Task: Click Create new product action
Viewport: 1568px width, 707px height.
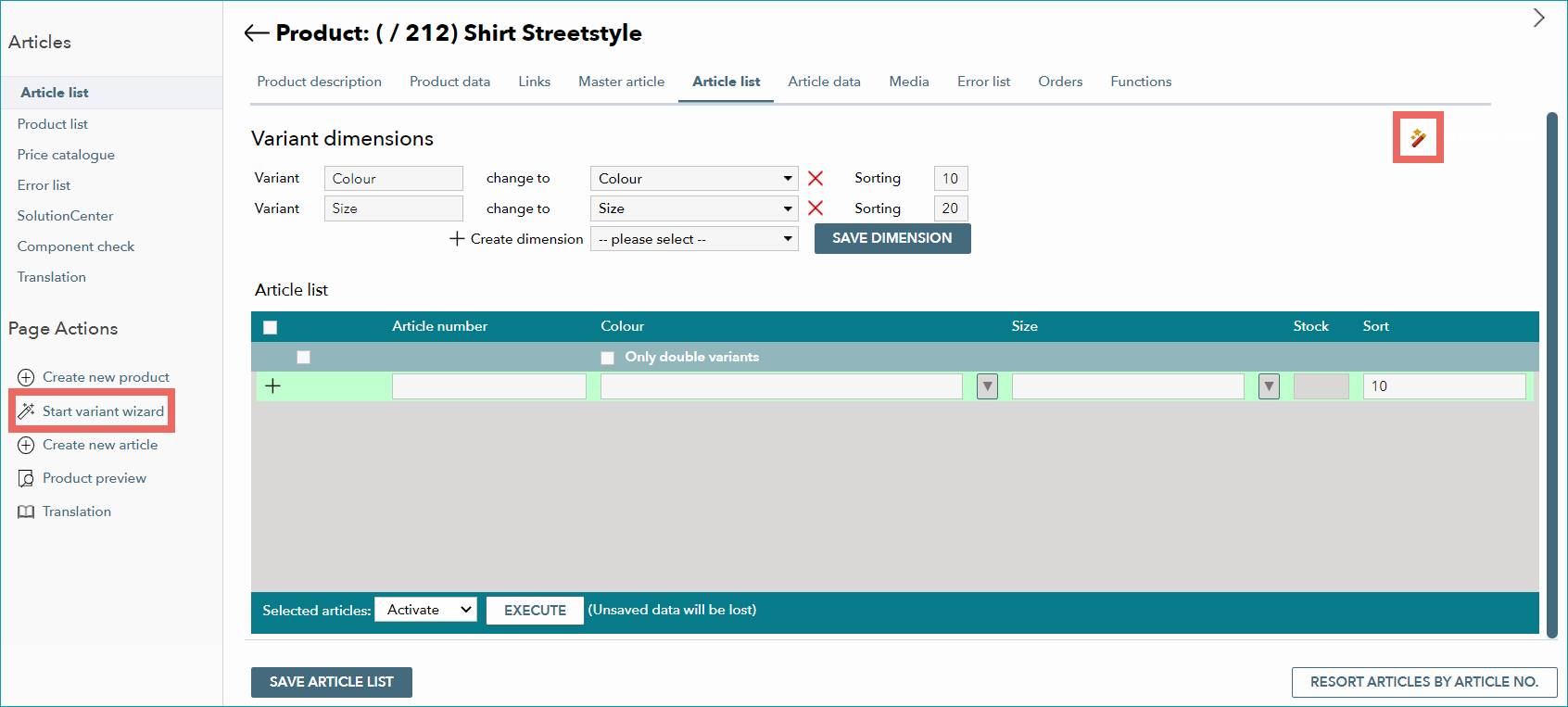Action: tap(106, 377)
